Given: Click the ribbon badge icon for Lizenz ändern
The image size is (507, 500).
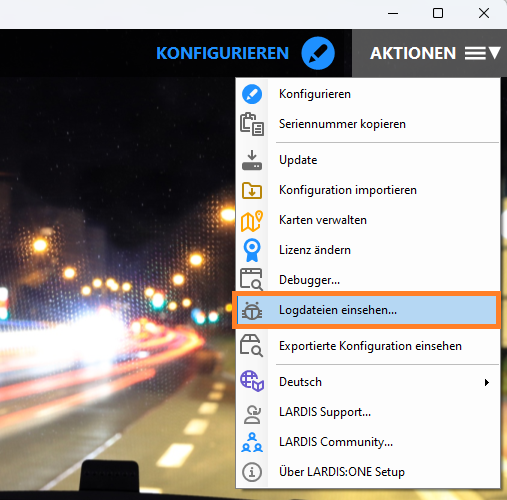Looking at the screenshot, I should (252, 250).
